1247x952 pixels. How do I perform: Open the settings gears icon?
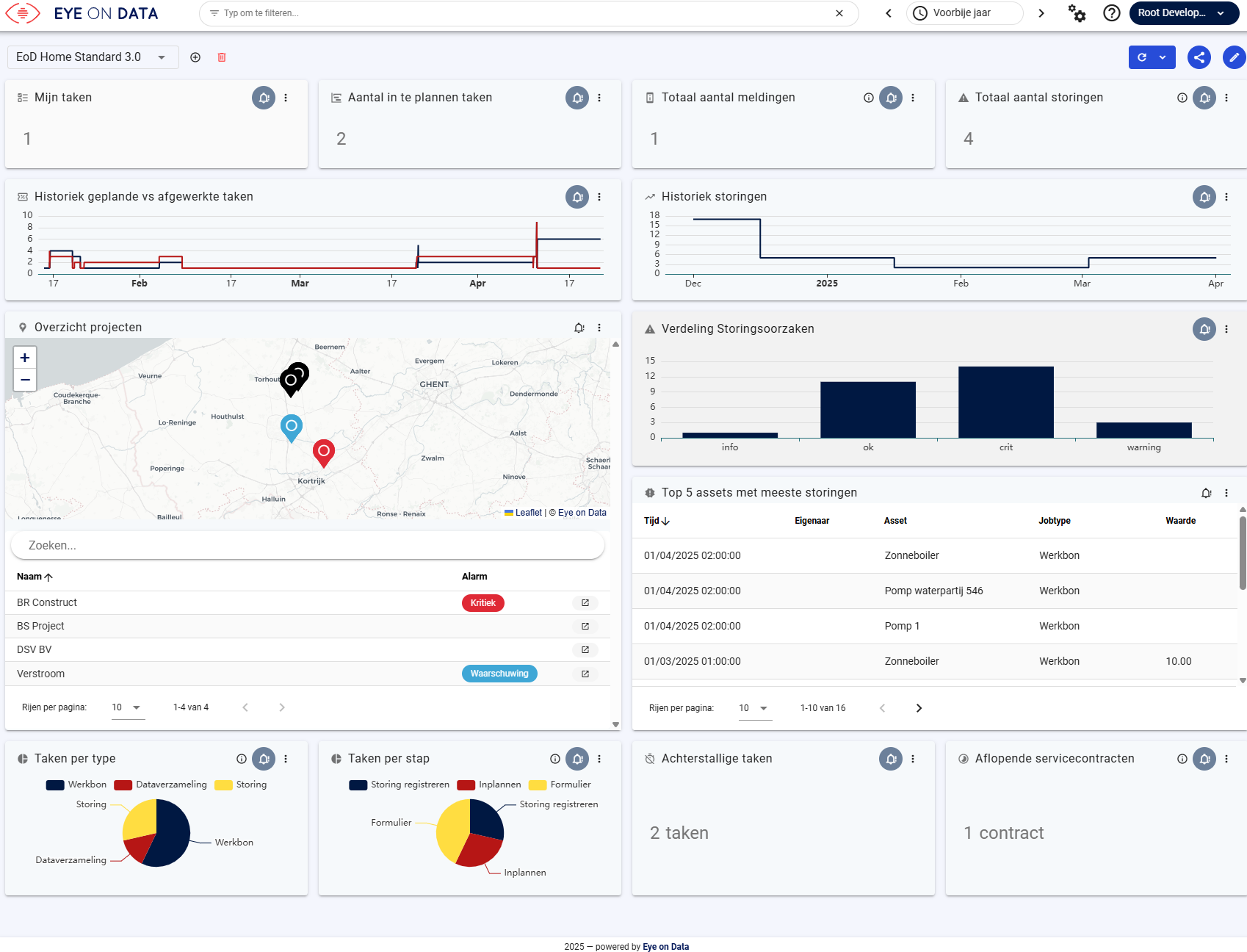pos(1077,13)
